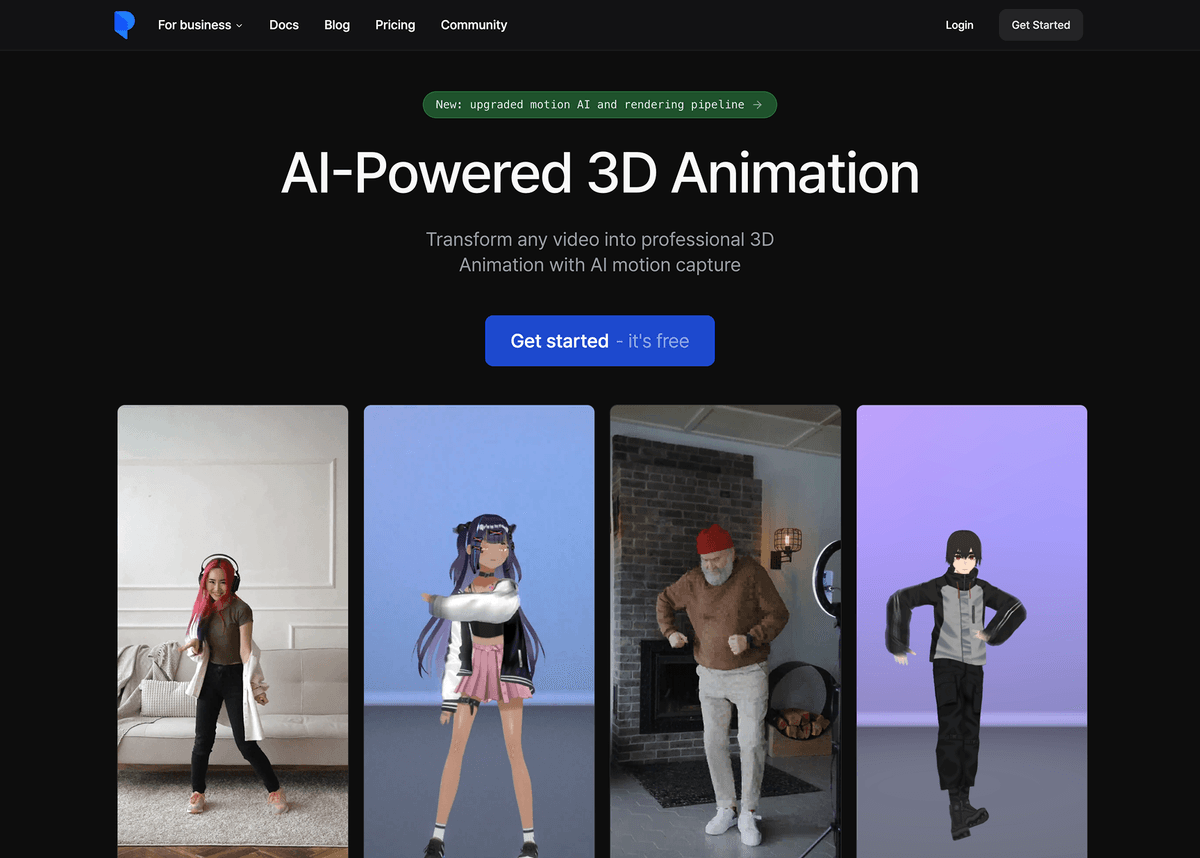
Task: Go to the Blog section
Action: point(337,25)
